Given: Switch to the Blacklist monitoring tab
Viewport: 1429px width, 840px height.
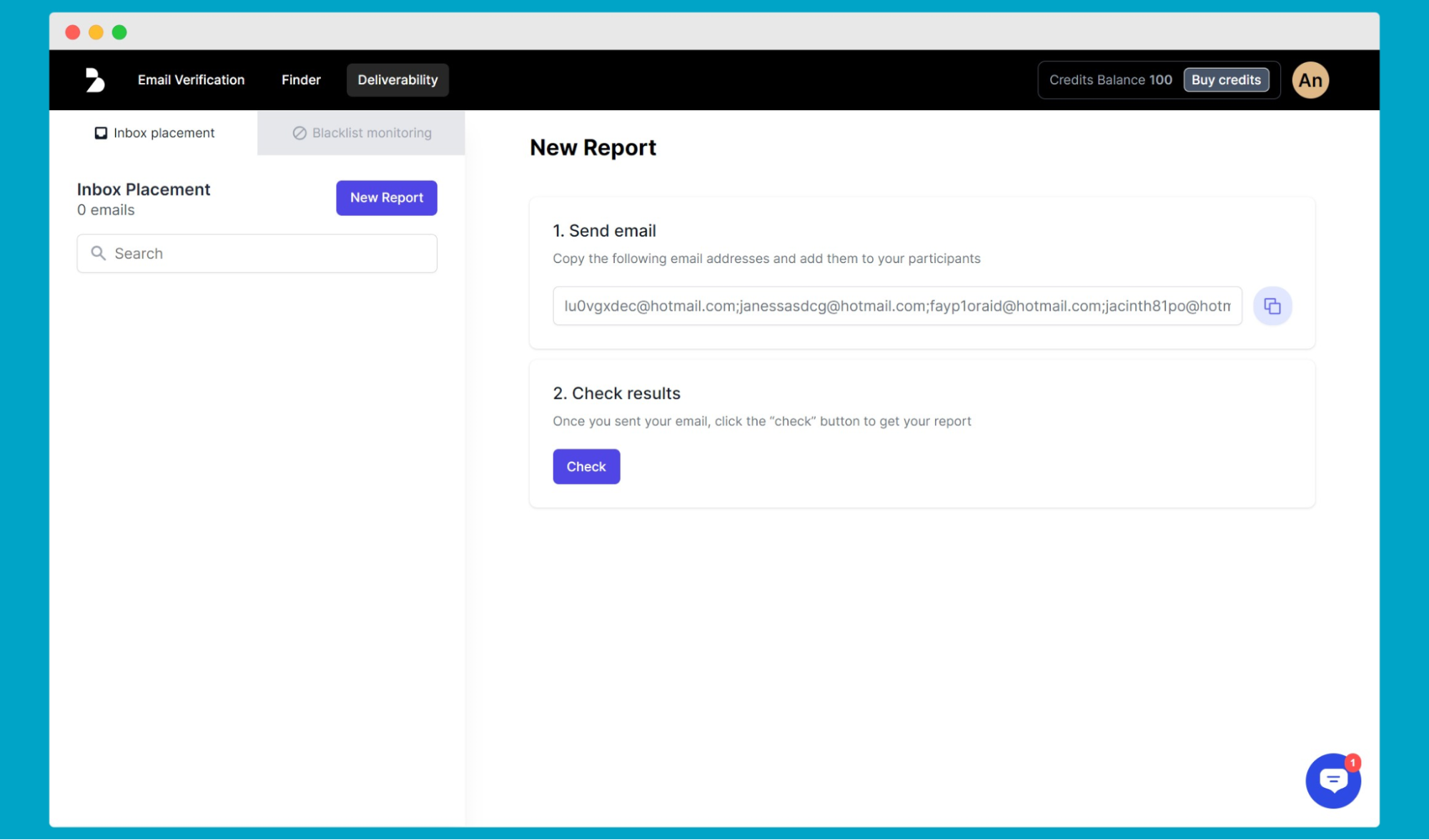Looking at the screenshot, I should 360,132.
